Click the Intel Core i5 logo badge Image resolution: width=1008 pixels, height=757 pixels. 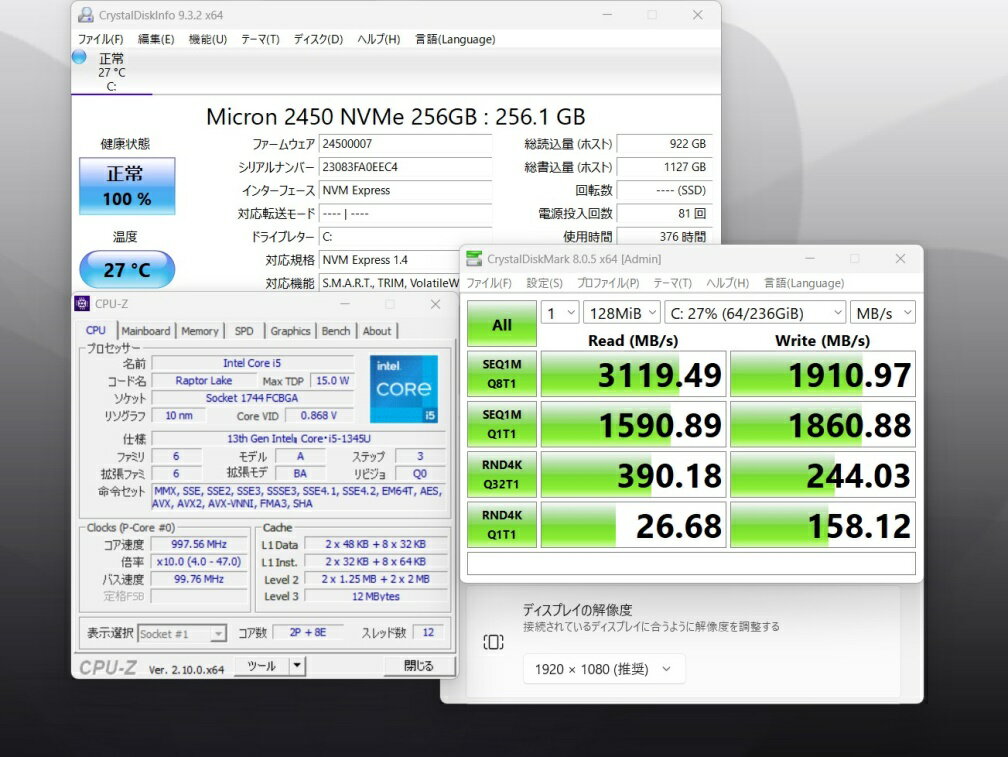tap(404, 389)
